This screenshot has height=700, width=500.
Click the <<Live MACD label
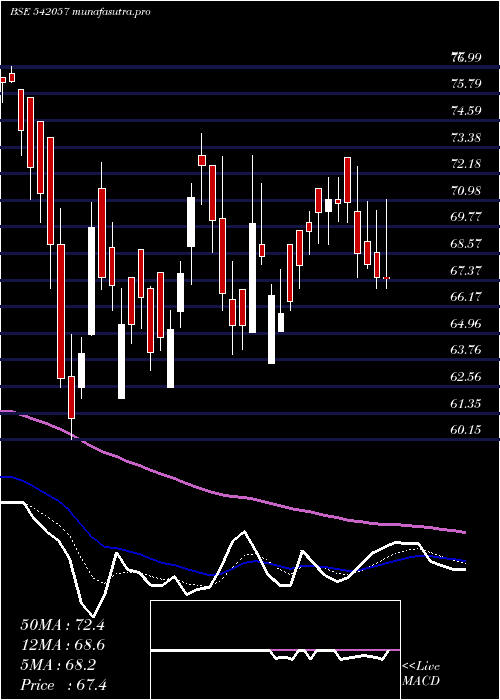(x=421, y=673)
